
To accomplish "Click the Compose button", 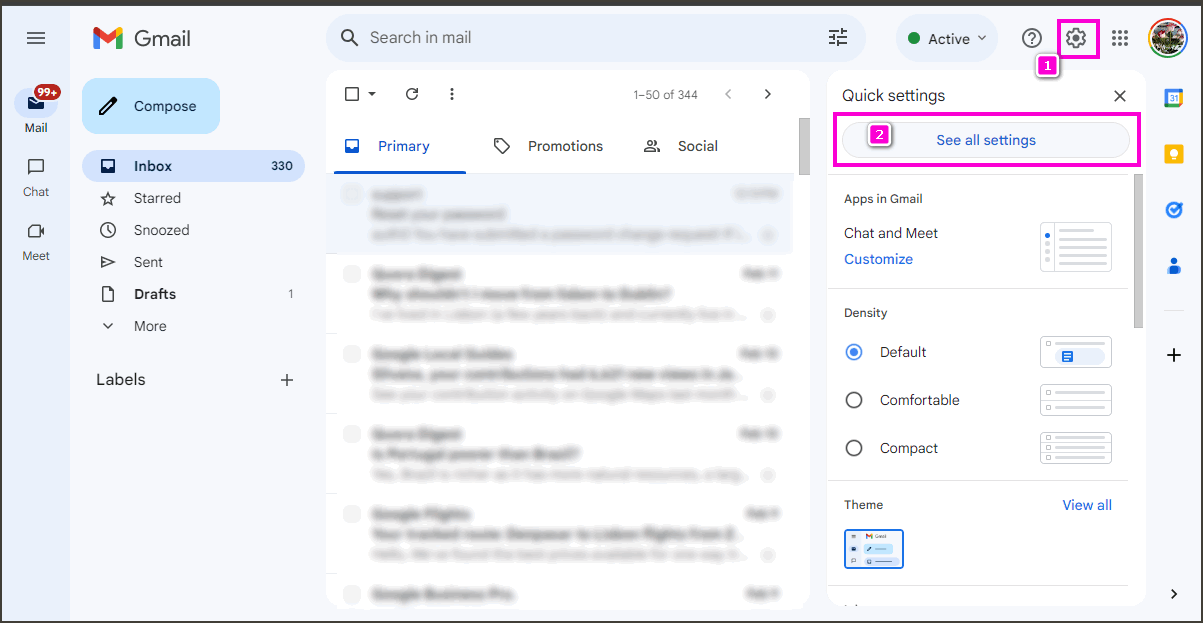I will coord(151,106).
